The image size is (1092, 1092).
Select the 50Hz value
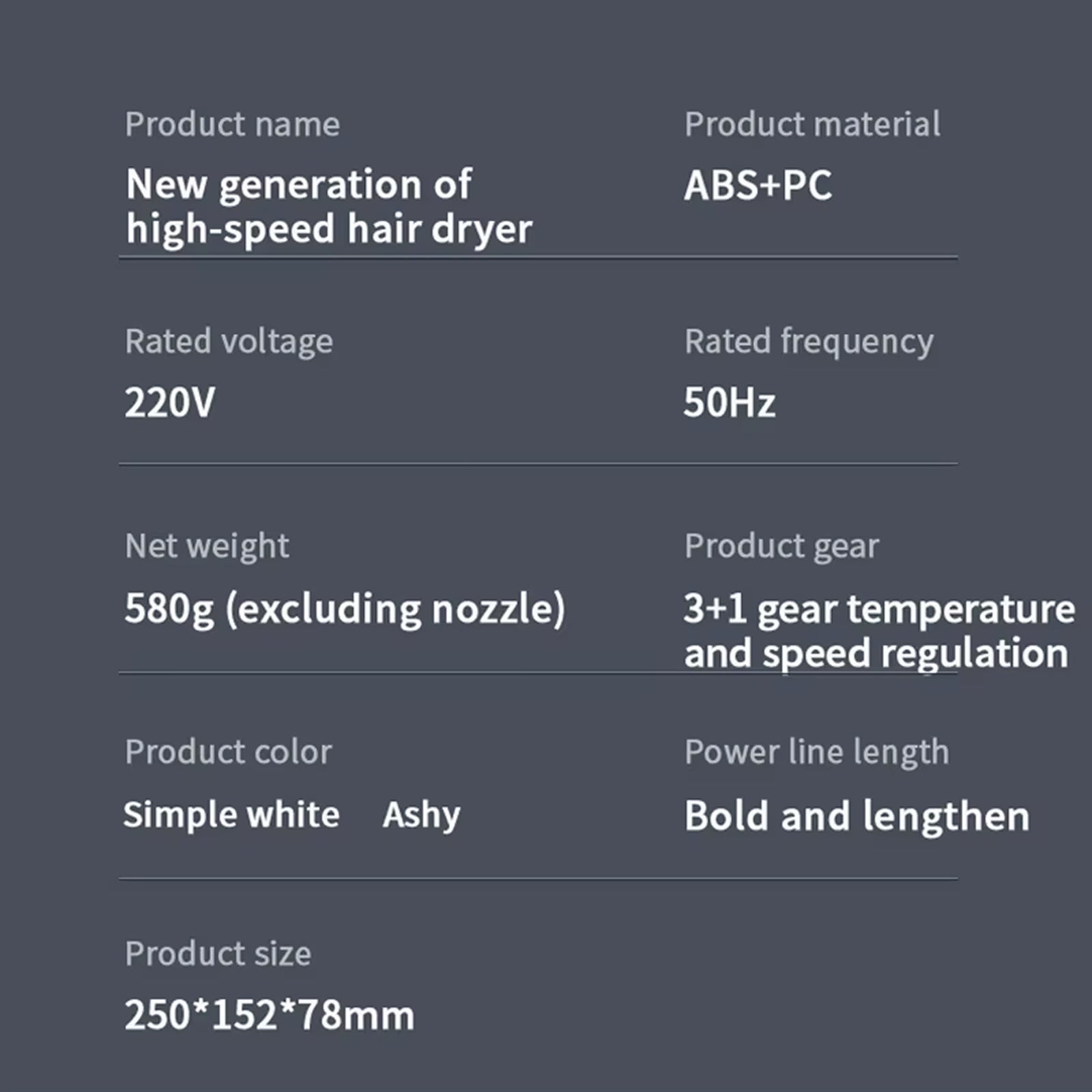click(730, 402)
